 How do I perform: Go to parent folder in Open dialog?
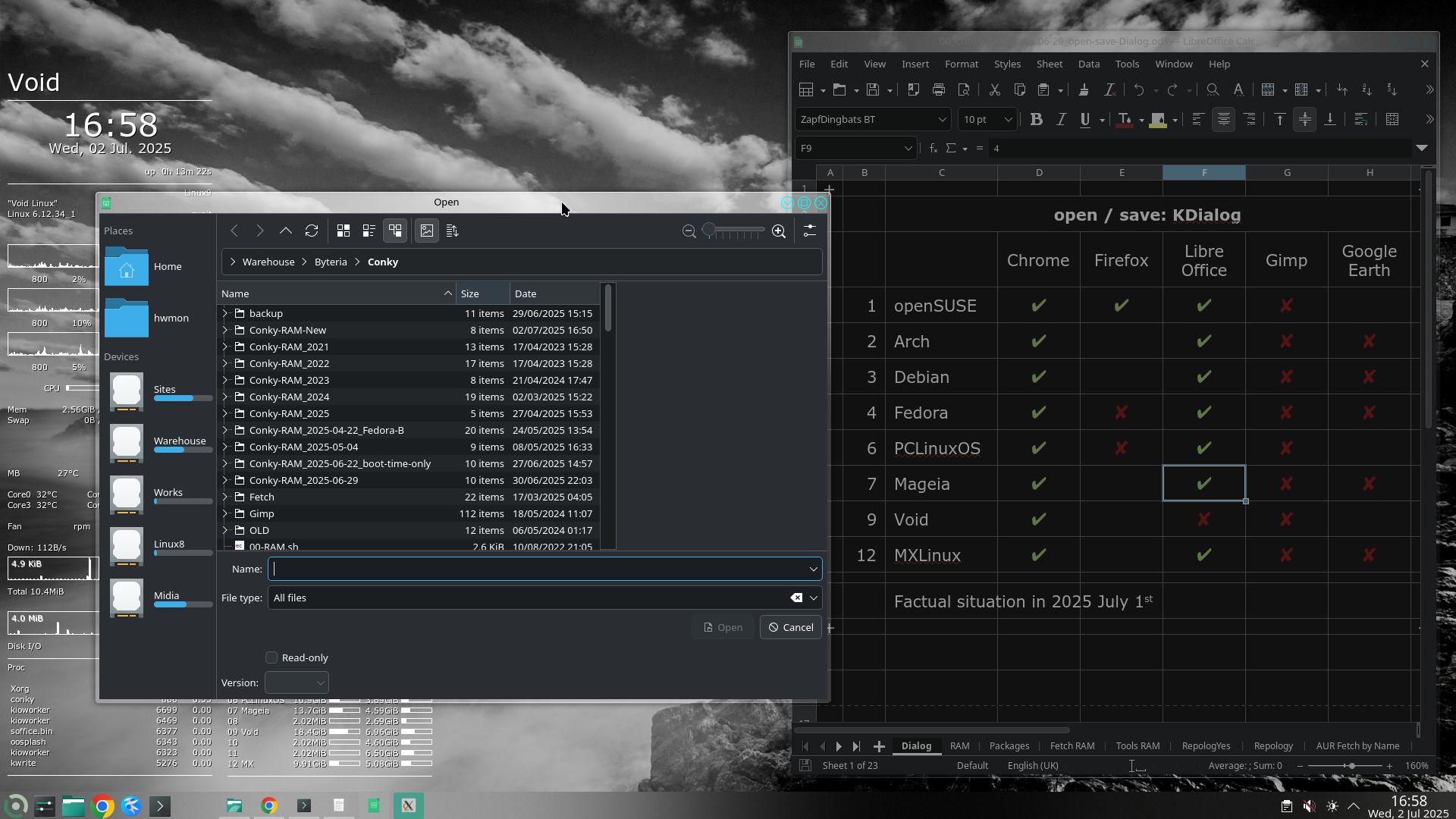pos(285,231)
